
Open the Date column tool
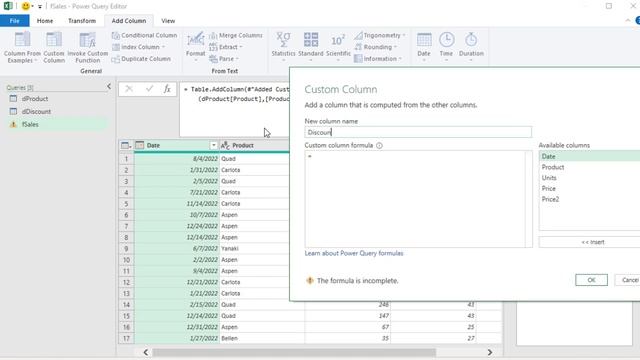click(x=424, y=47)
